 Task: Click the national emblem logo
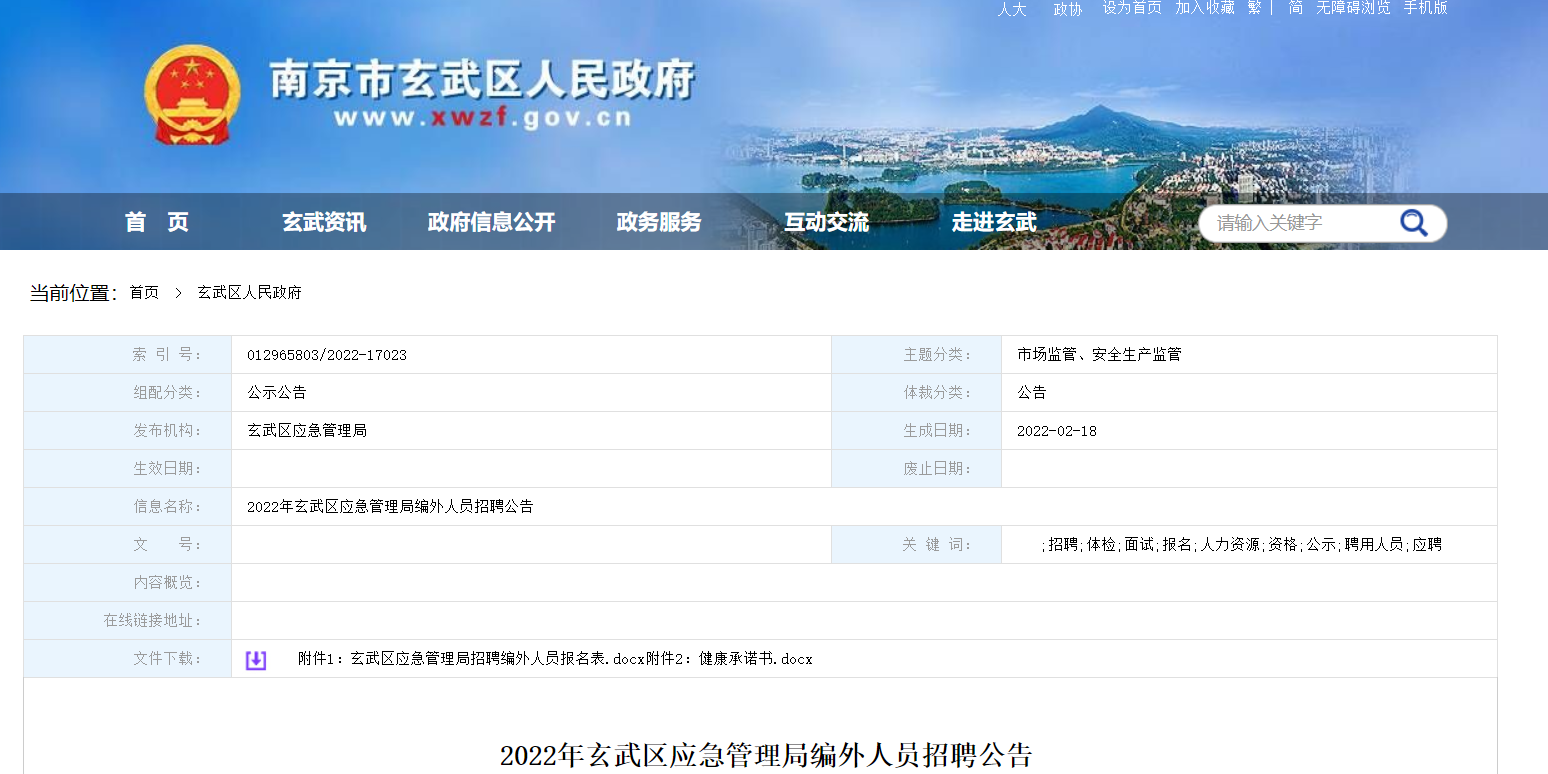point(192,96)
